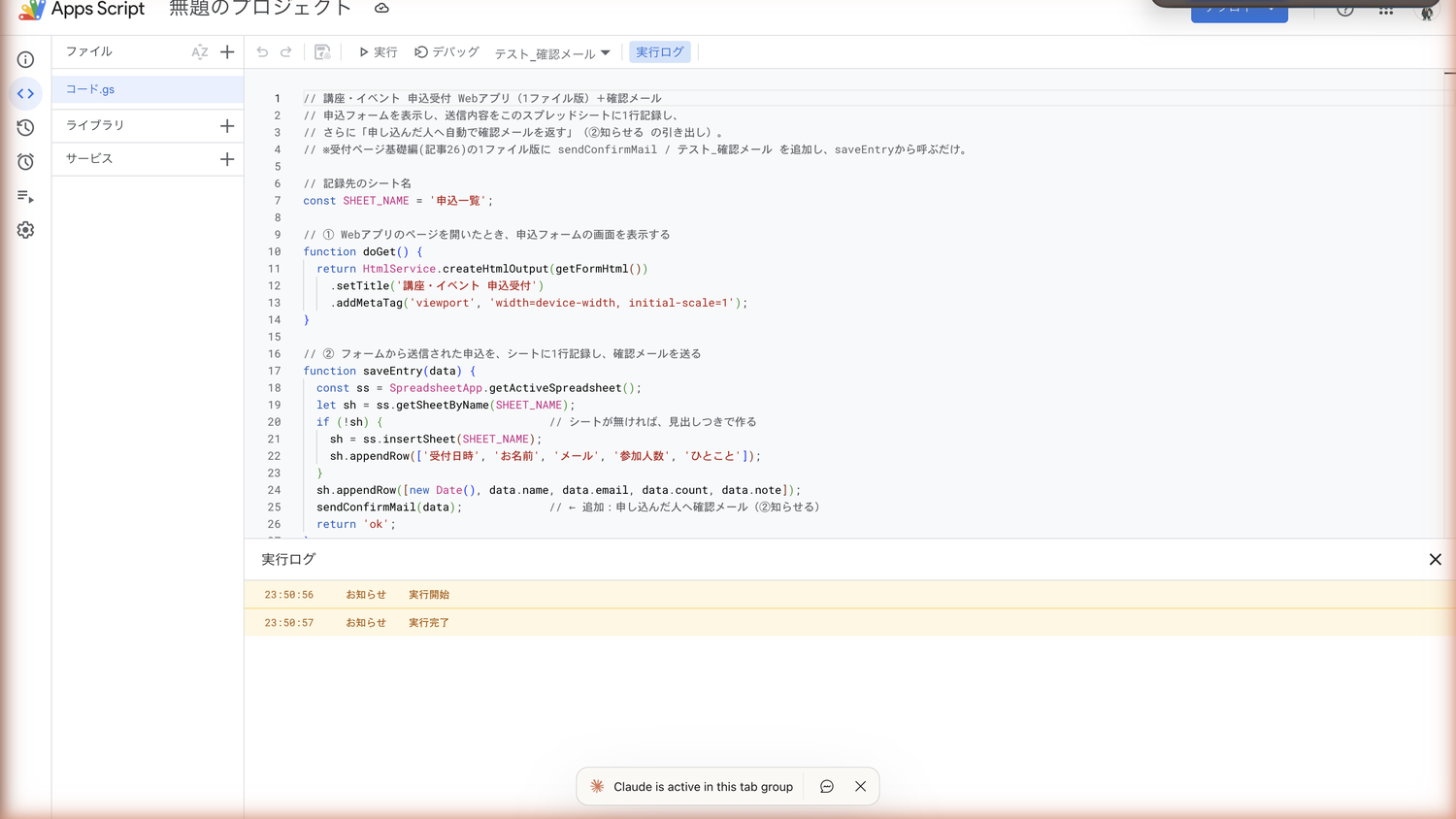Click timestamp 23:50:57 in log
Screen dimensions: 1456x819
[288, 623]
